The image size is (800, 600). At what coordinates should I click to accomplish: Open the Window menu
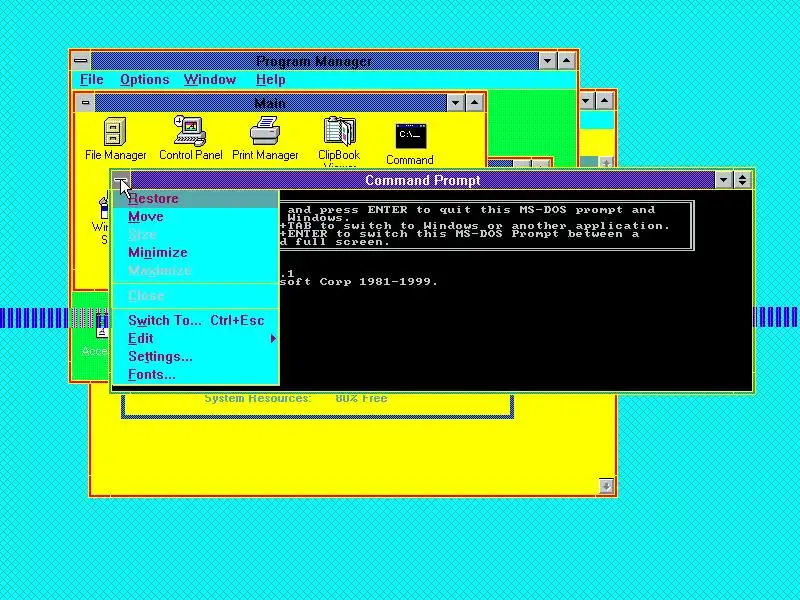tap(210, 80)
